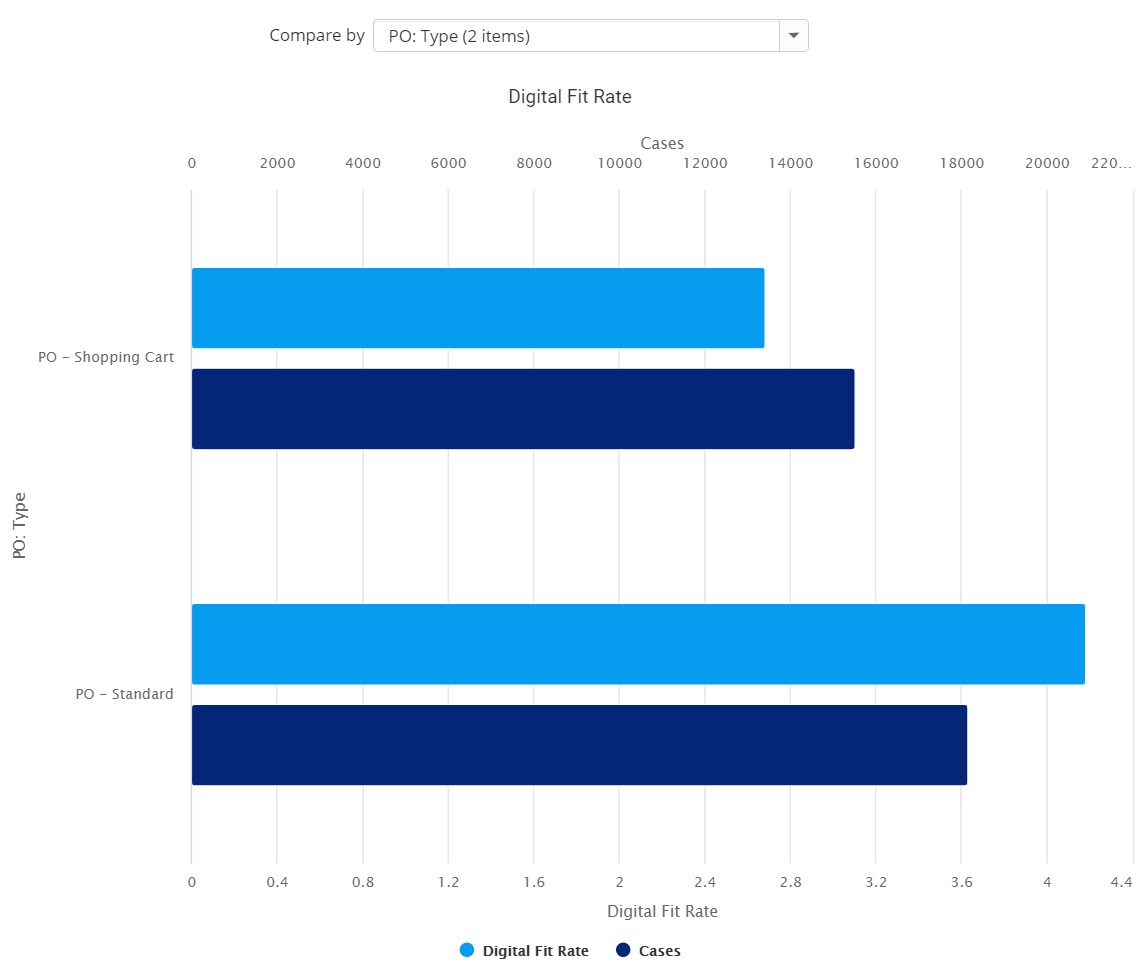The image size is (1140, 977).
Task: Click the '0.4' tick on bottom axis
Action: 277,882
